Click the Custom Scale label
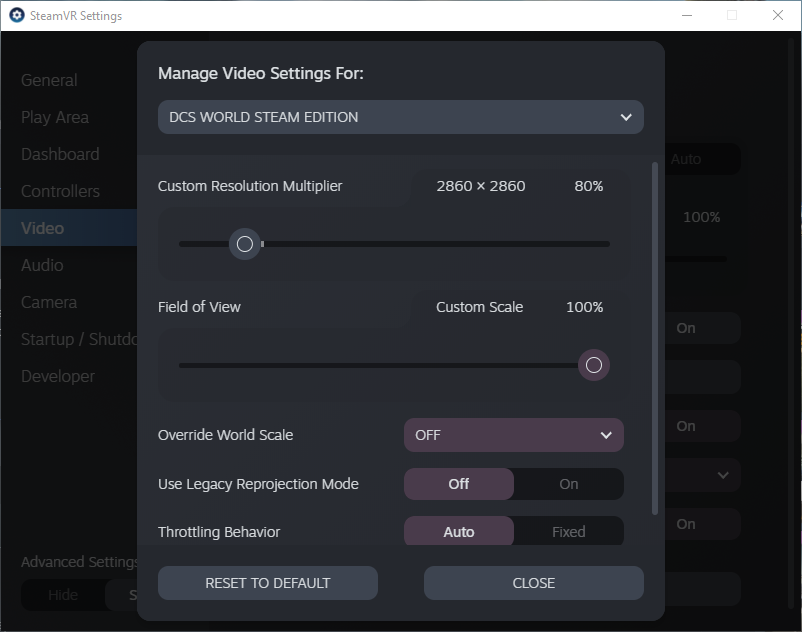Viewport: 802px width, 632px height. point(479,307)
